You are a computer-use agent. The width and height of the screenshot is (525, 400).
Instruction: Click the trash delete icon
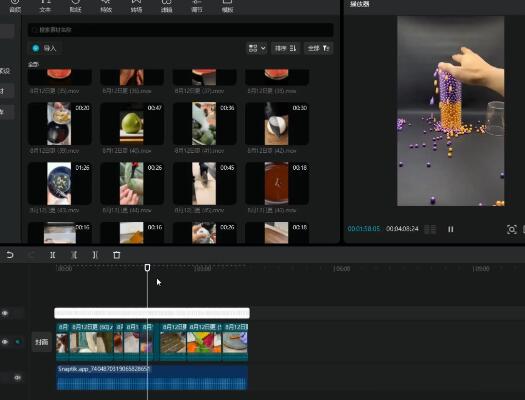pyautogui.click(x=117, y=255)
